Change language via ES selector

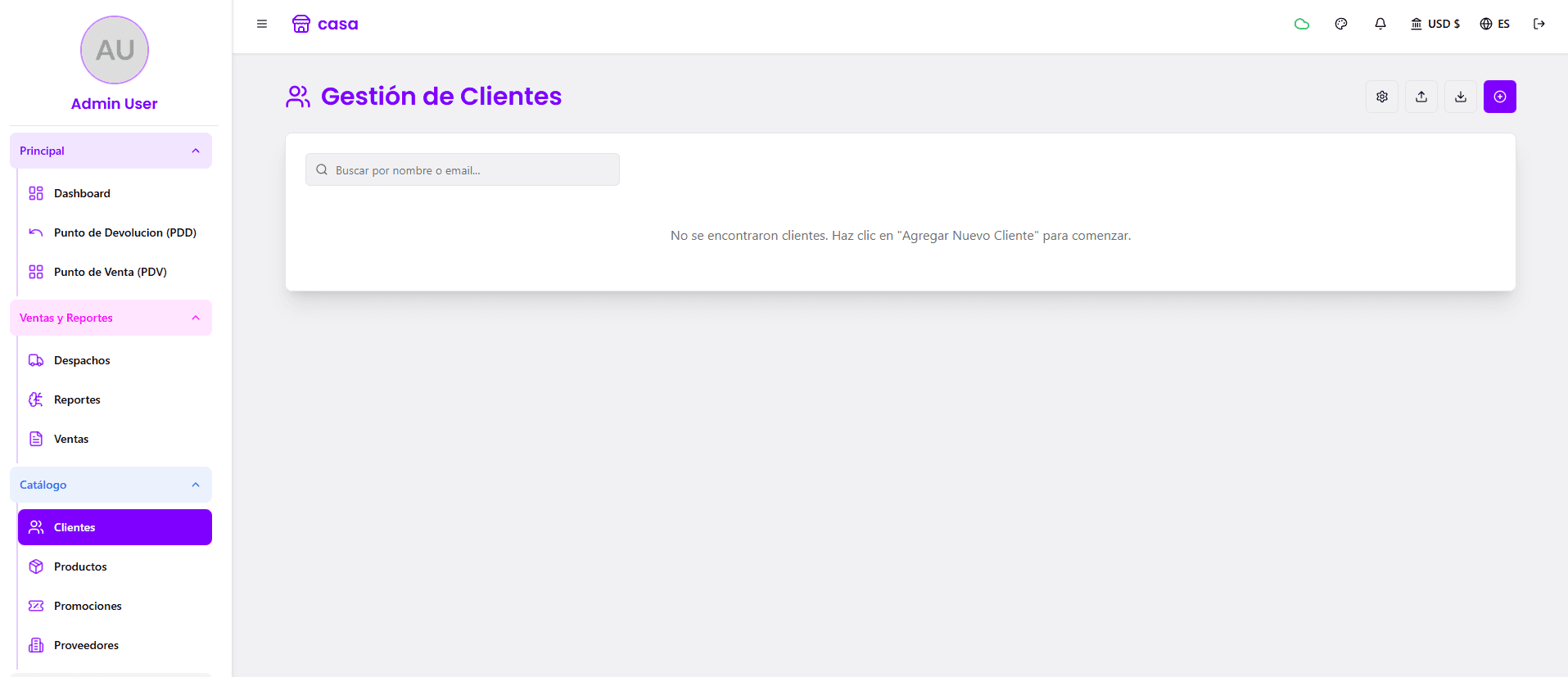pyautogui.click(x=1495, y=24)
